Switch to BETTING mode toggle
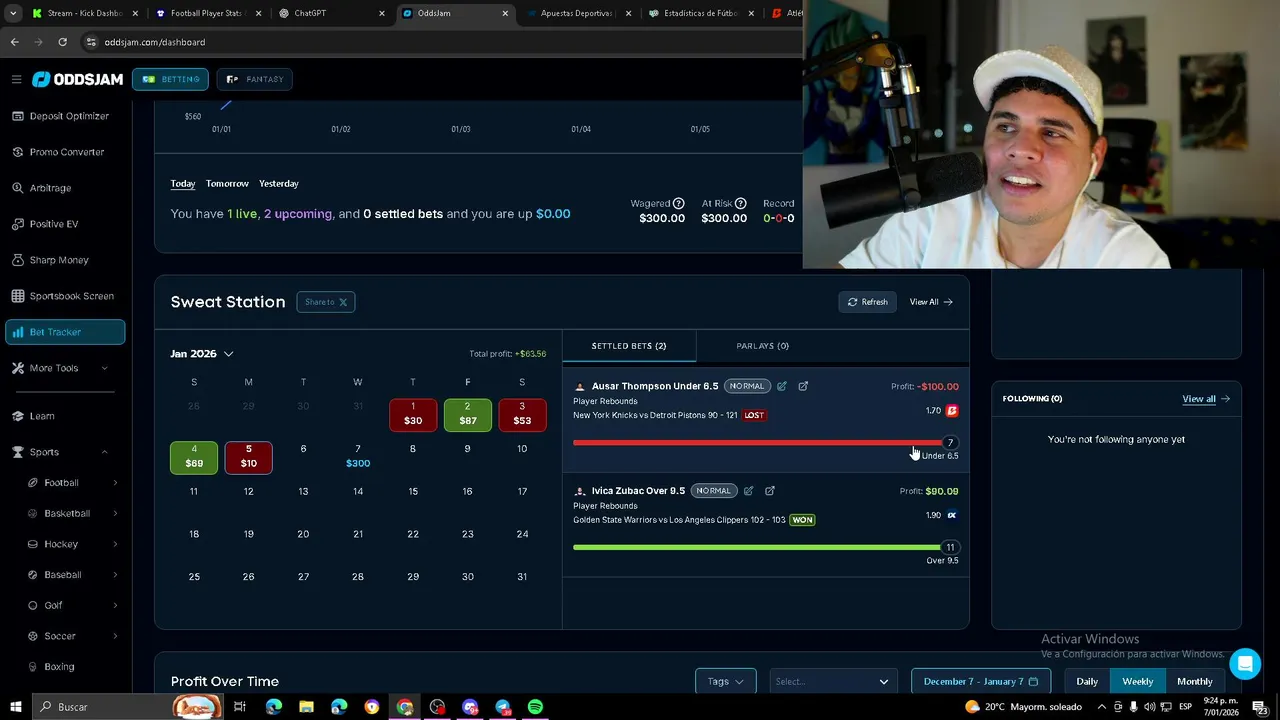The height and width of the screenshot is (720, 1280). 170,79
